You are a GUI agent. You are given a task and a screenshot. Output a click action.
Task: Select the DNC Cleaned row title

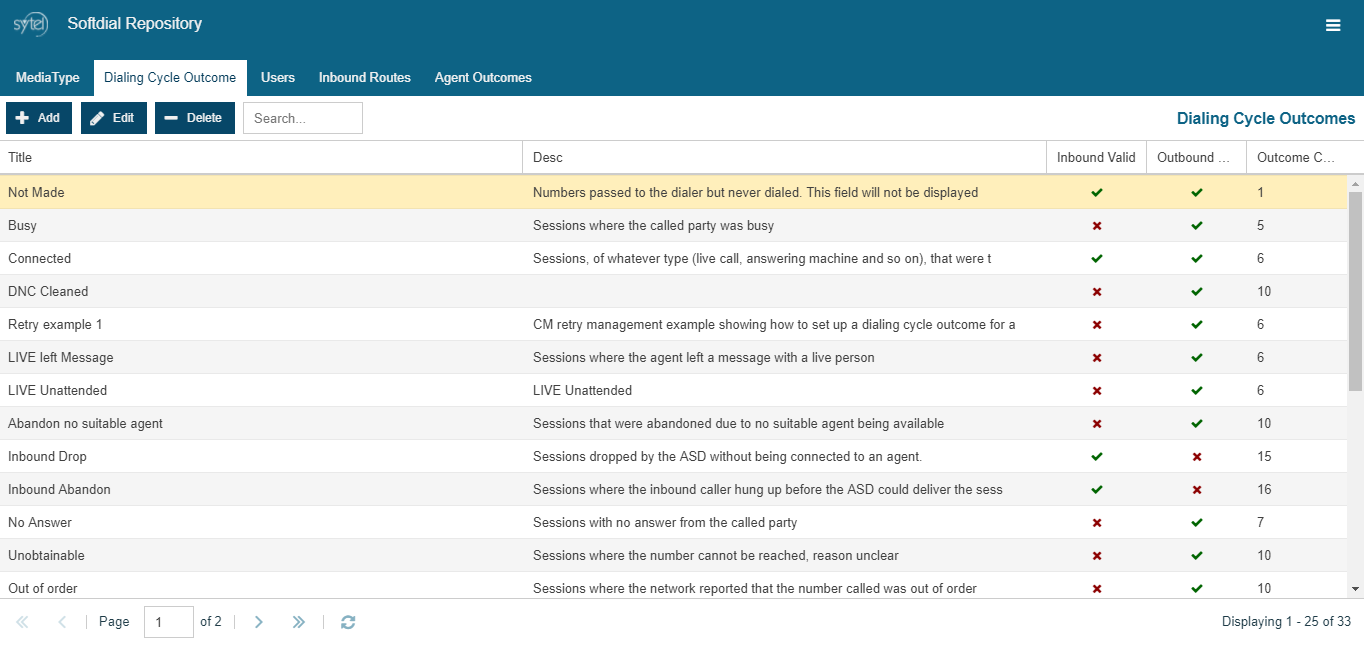(48, 292)
